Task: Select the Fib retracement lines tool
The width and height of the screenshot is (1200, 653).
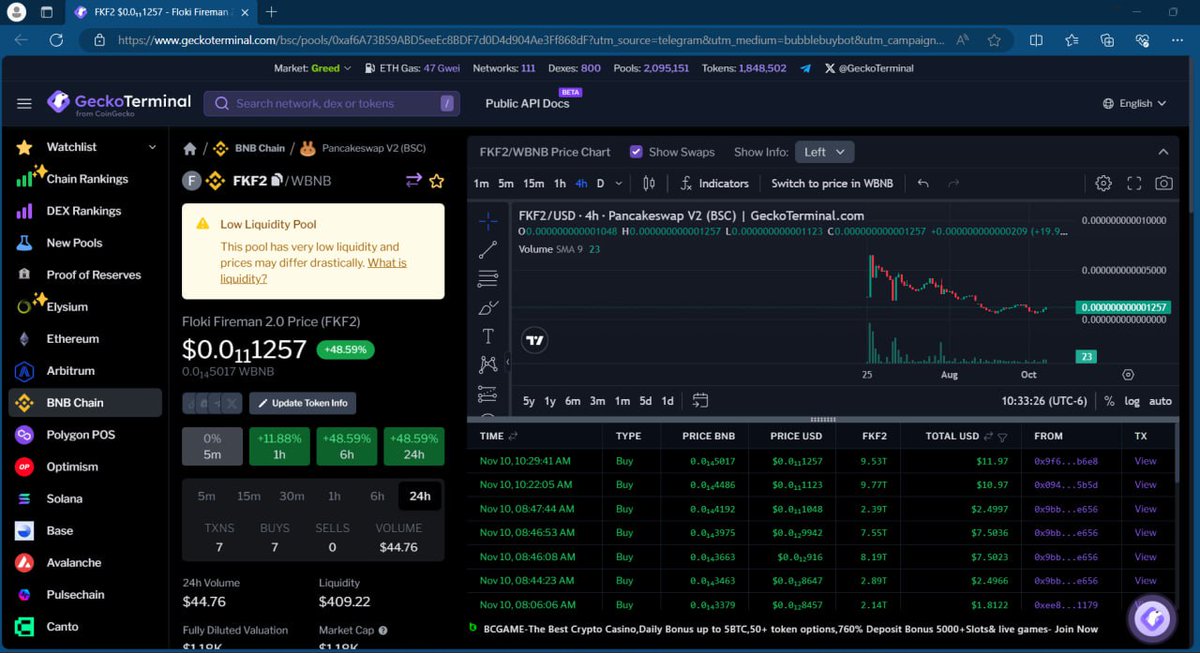Action: click(x=488, y=278)
